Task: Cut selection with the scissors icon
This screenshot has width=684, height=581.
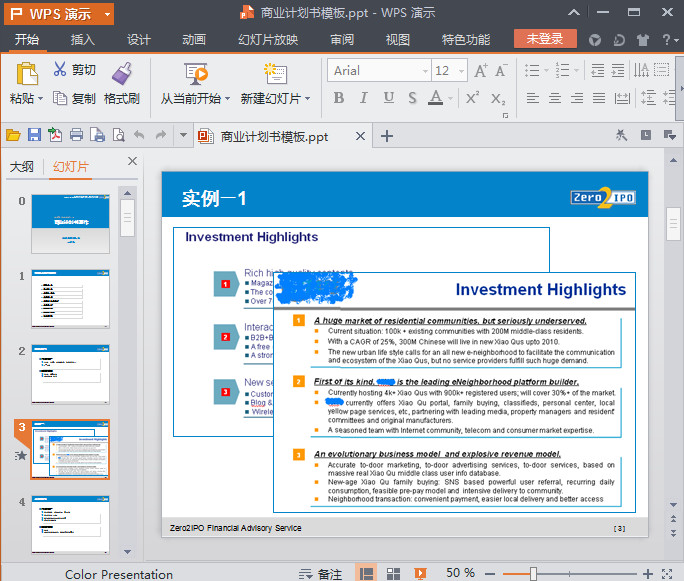Action: (60, 69)
